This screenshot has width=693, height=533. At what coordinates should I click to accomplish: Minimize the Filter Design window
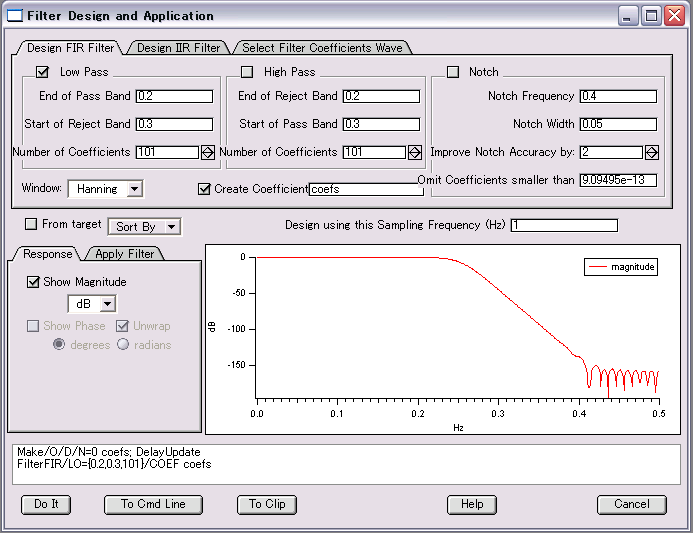point(628,16)
